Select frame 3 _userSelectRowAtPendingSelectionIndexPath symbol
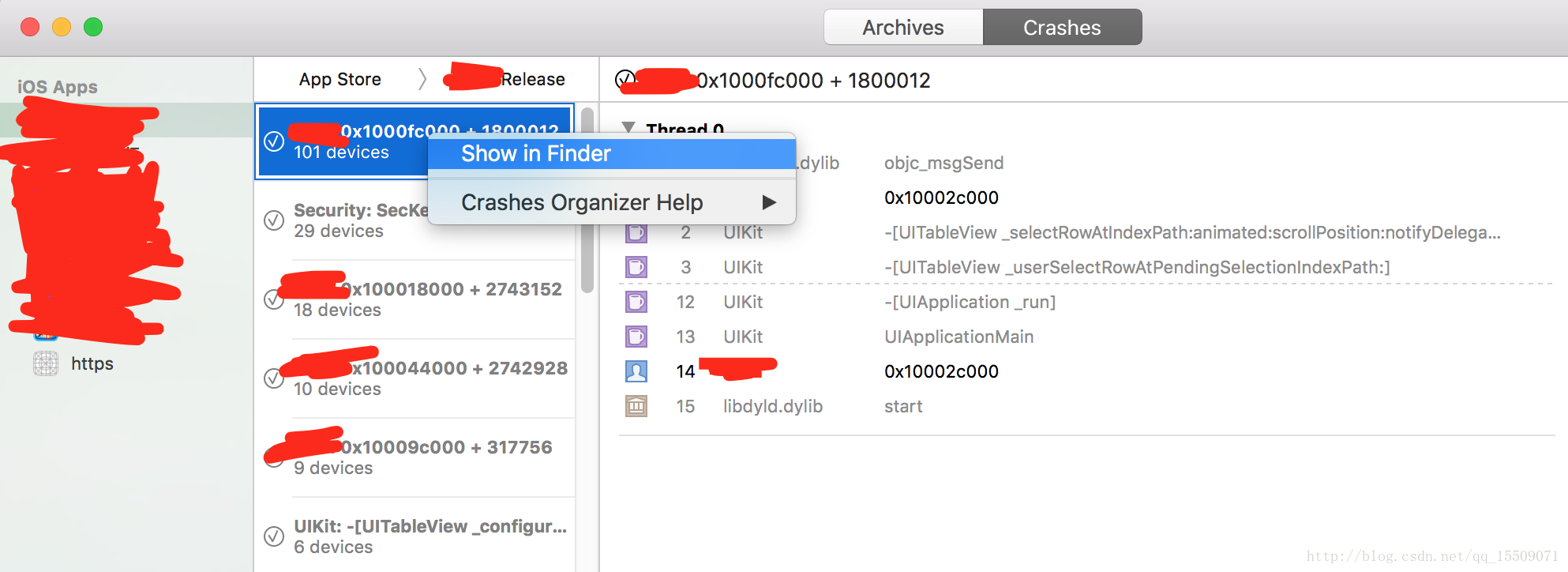This screenshot has height=572, width=1568. pyautogui.click(x=1137, y=267)
